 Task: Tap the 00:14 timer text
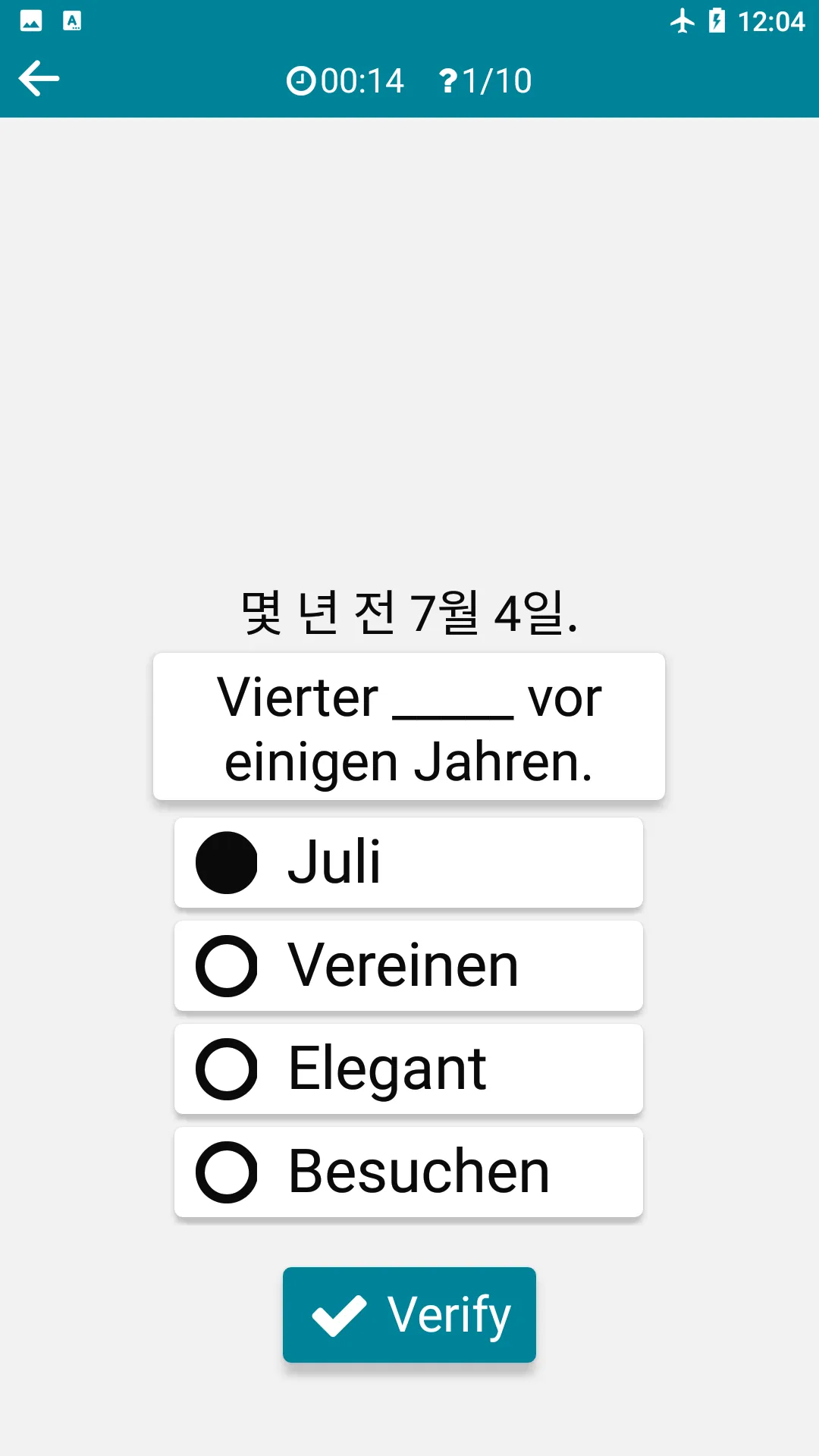(x=362, y=81)
